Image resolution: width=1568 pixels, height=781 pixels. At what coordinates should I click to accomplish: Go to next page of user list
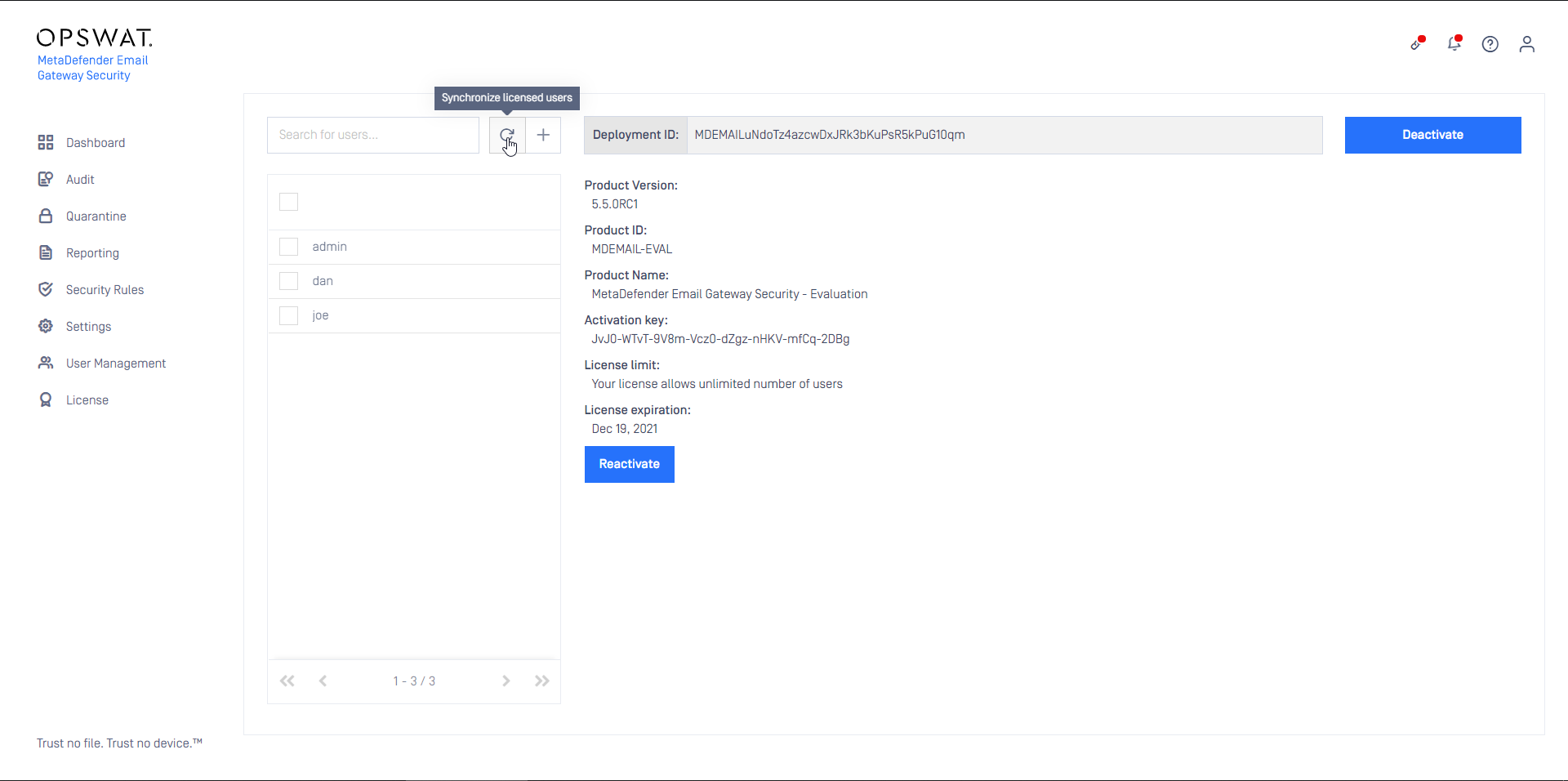coord(506,681)
